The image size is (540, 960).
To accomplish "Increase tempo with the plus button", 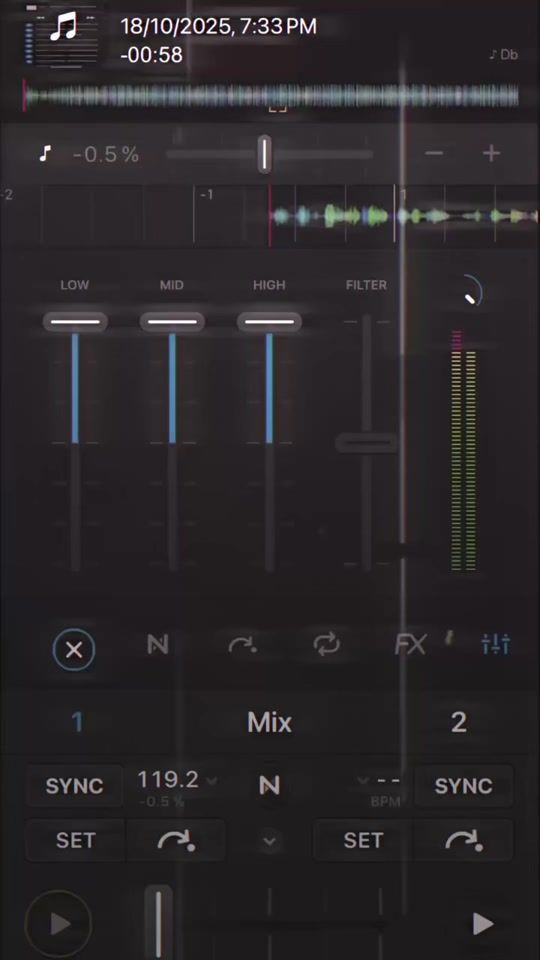I will click(492, 153).
